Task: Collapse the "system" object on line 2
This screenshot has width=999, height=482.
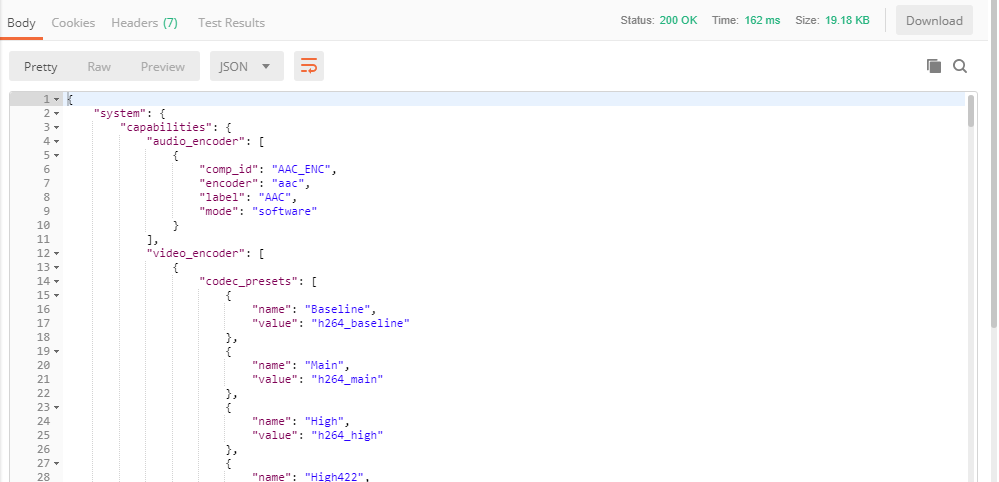Action: 57,114
